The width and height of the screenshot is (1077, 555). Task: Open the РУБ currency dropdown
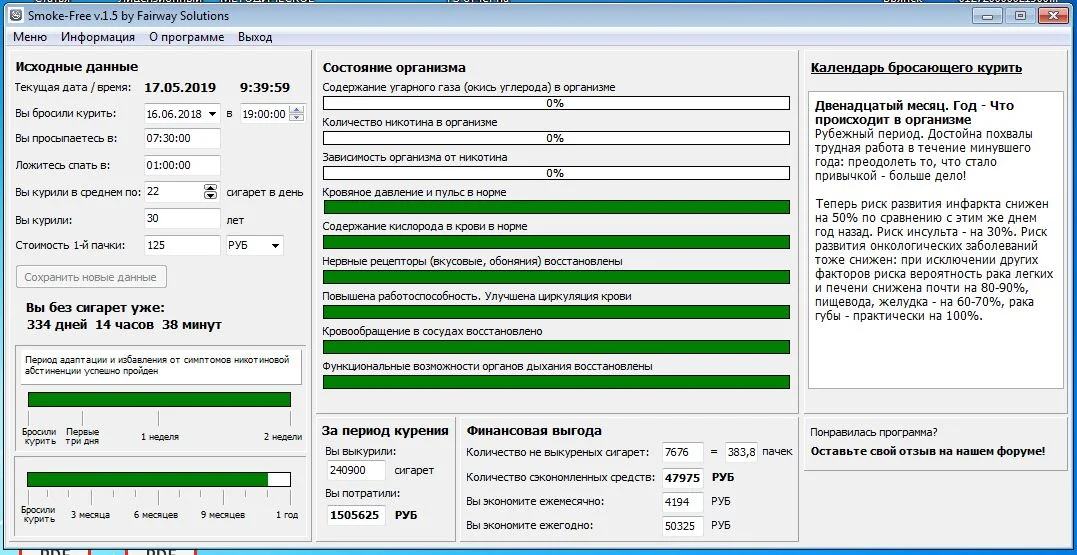click(275, 245)
